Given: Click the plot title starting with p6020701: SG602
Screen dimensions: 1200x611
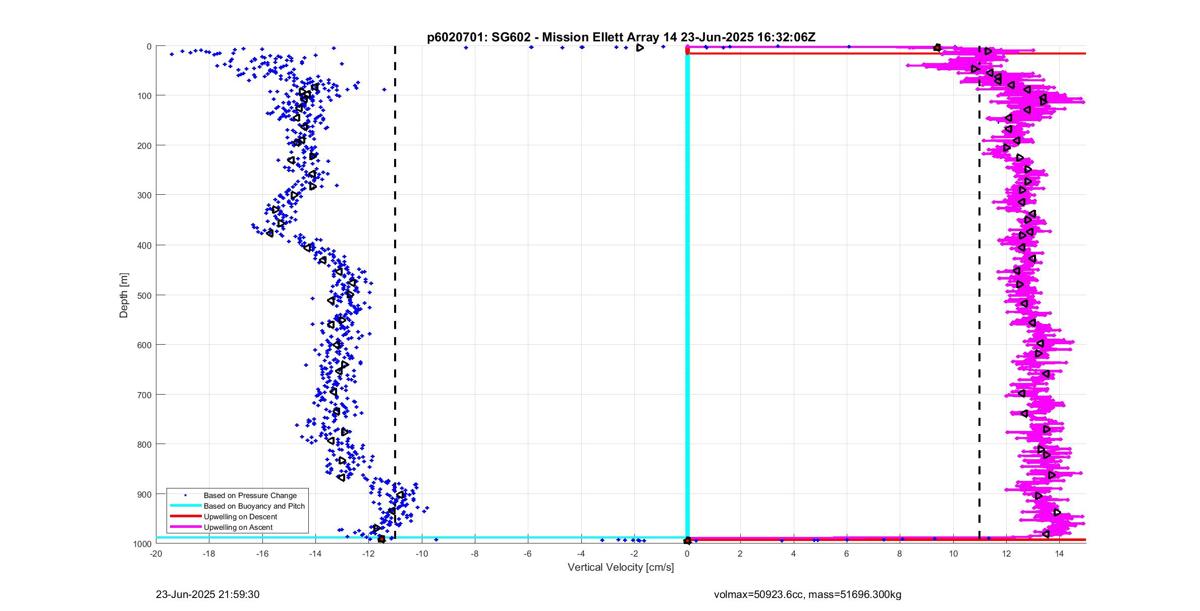Looking at the screenshot, I should [x=621, y=36].
